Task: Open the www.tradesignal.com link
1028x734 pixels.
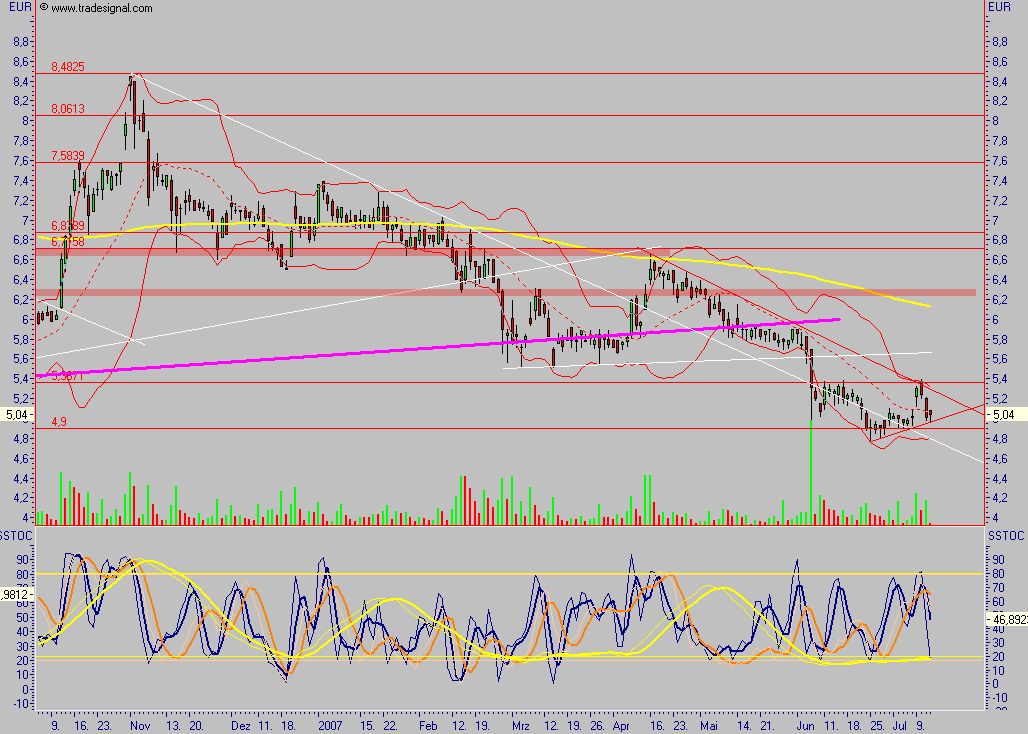Action: (x=101, y=8)
